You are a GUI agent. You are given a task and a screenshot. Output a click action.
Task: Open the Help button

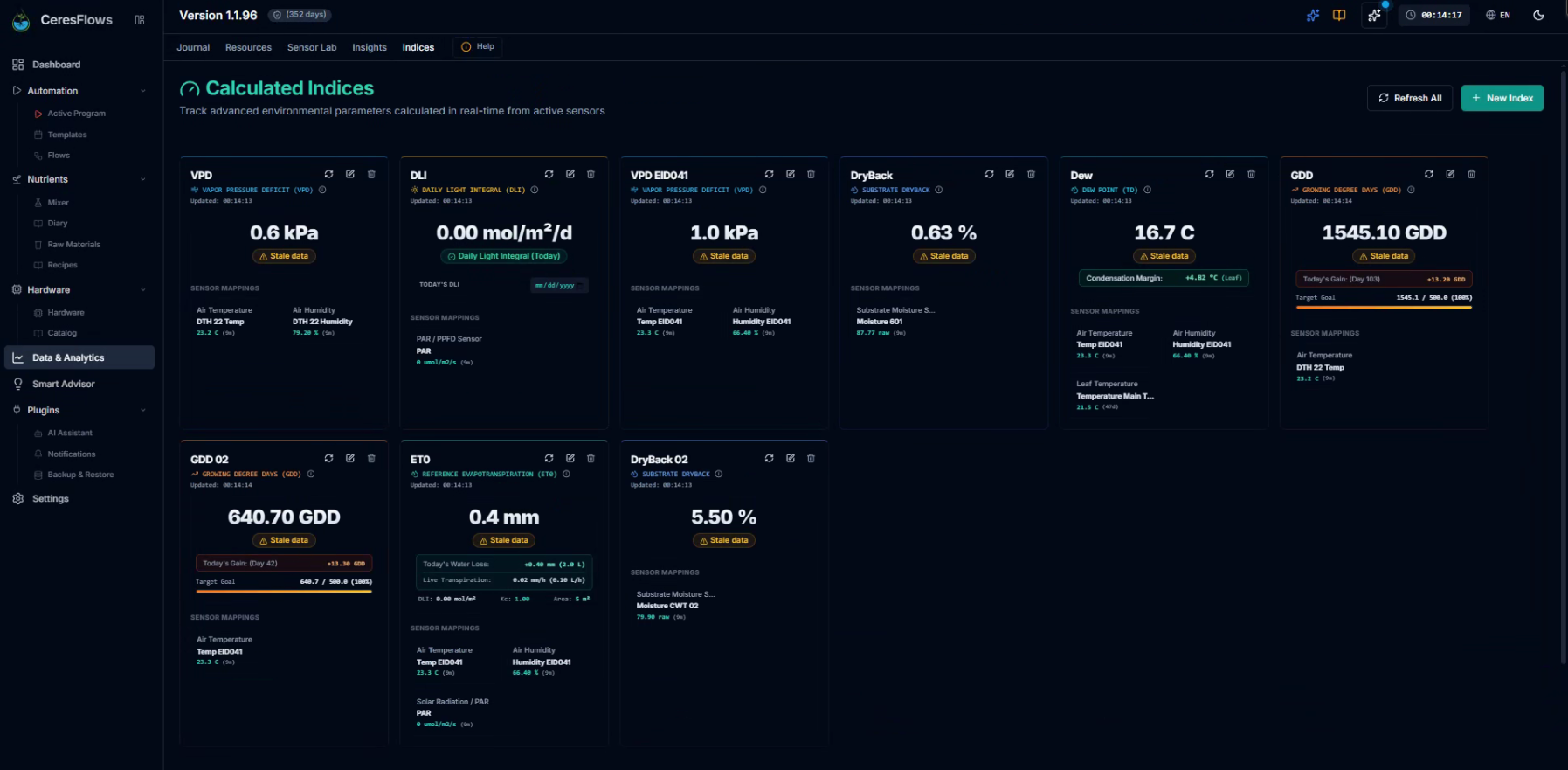(478, 47)
